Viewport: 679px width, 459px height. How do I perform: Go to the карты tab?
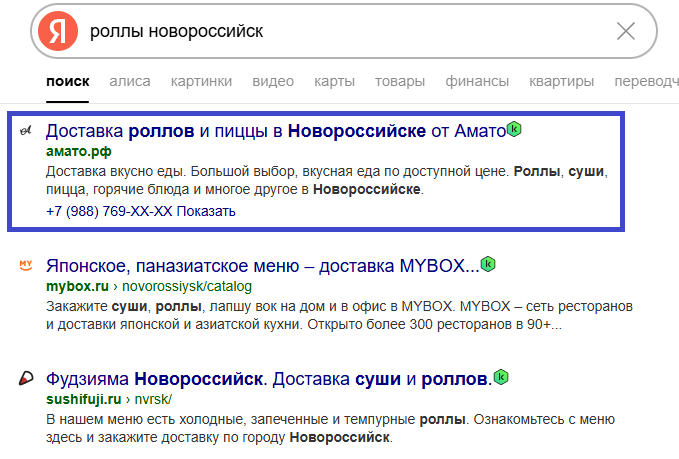click(x=335, y=81)
